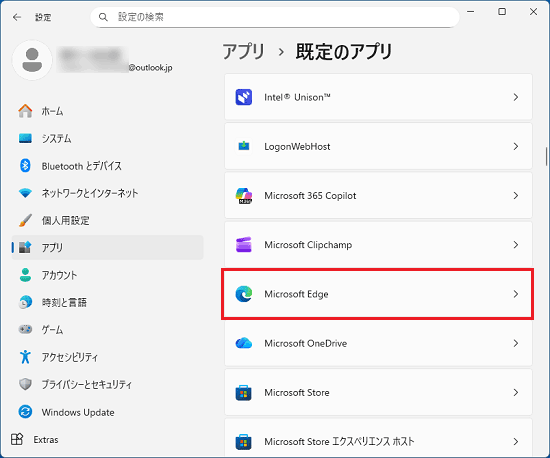This screenshot has width=550, height=458.
Task: Click the @outlook.jp account email
Action: coord(150,68)
